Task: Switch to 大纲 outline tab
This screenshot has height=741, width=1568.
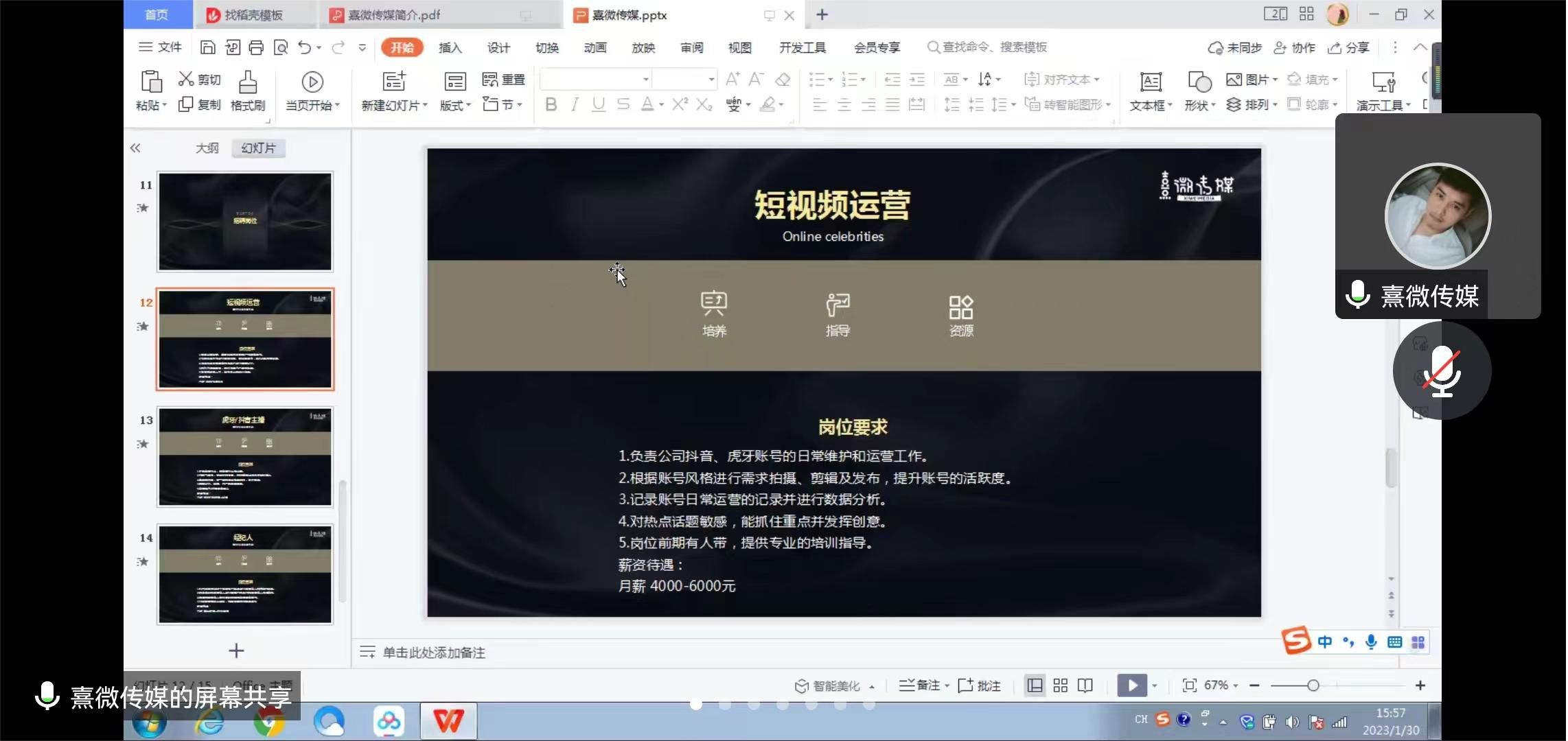Action: point(207,148)
